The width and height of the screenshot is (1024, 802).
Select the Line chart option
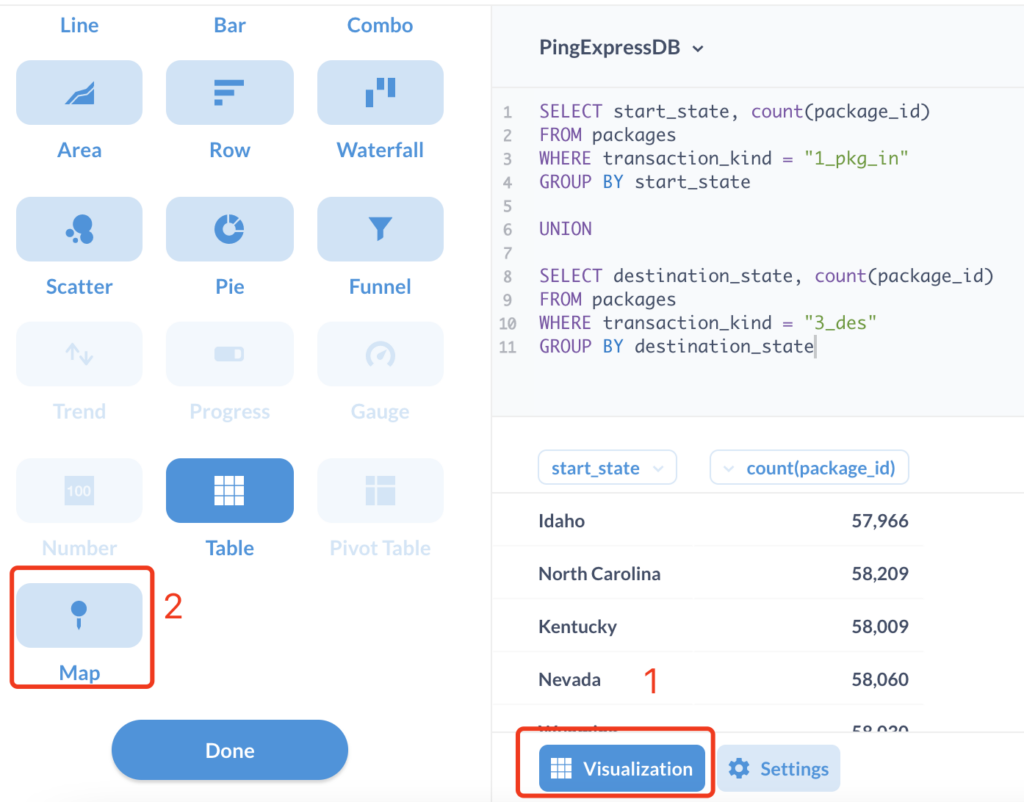(79, 25)
